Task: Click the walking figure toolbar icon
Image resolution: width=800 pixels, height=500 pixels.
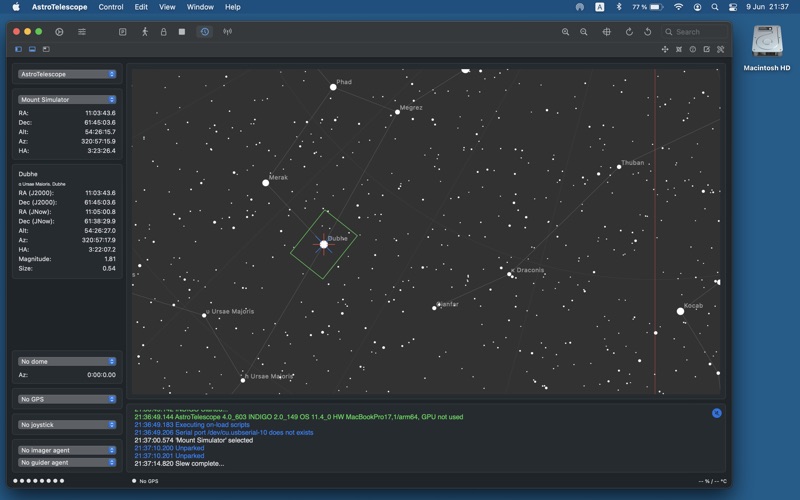Action: coord(145,32)
